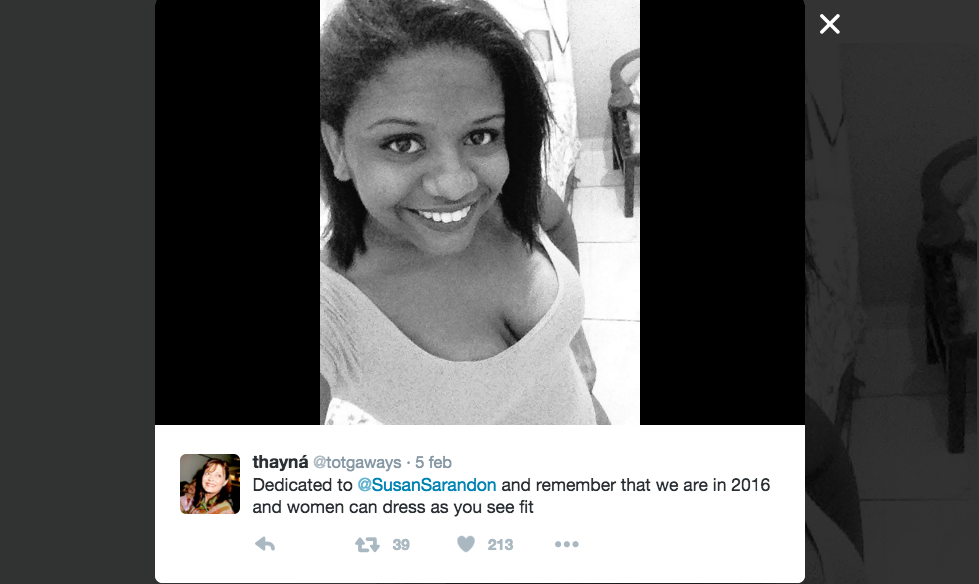Screen dimensions: 979x584
Task: Click the display name thayná
Action: coord(280,462)
